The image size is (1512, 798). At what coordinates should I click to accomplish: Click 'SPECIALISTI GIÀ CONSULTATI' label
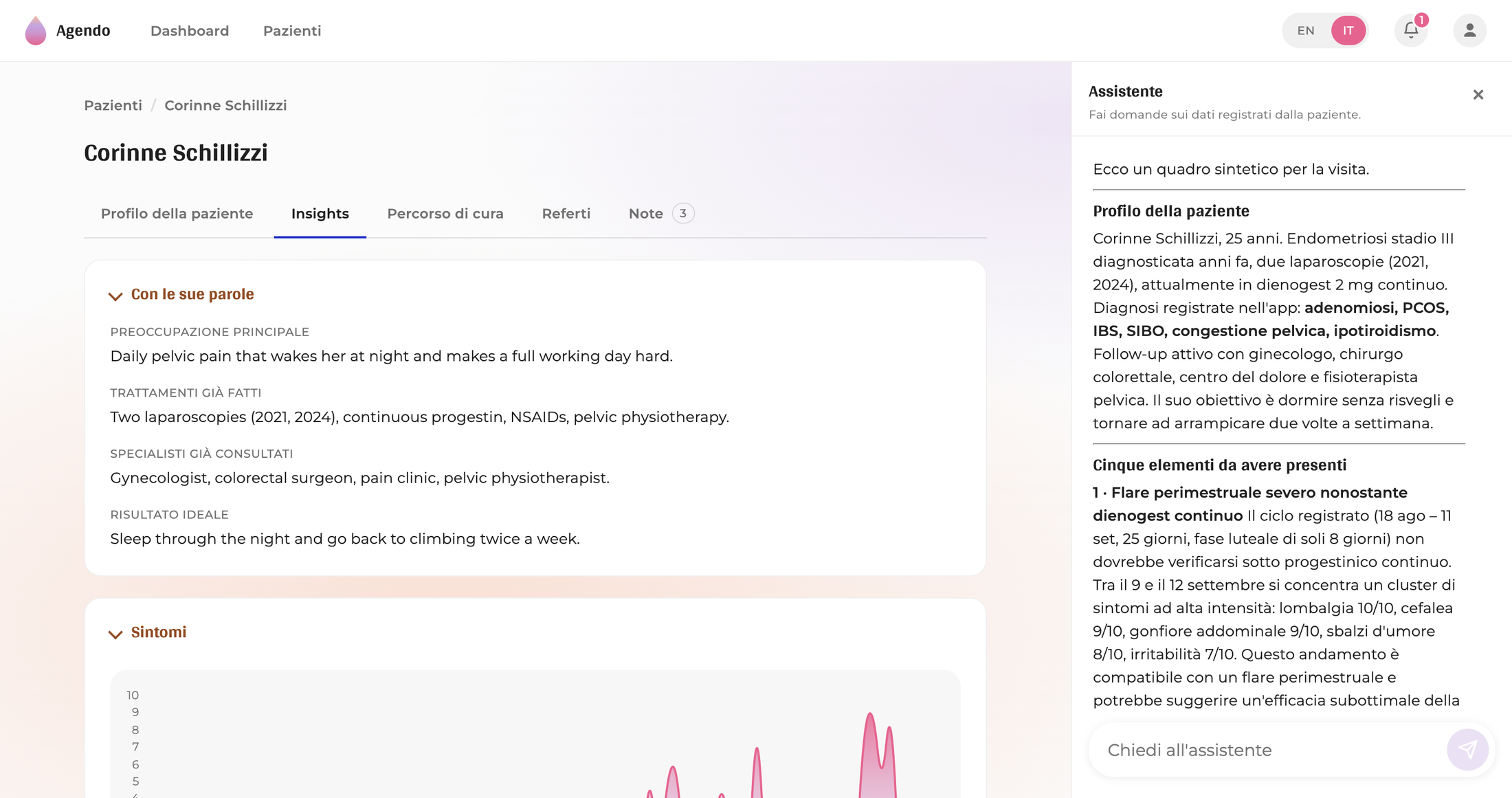point(201,454)
